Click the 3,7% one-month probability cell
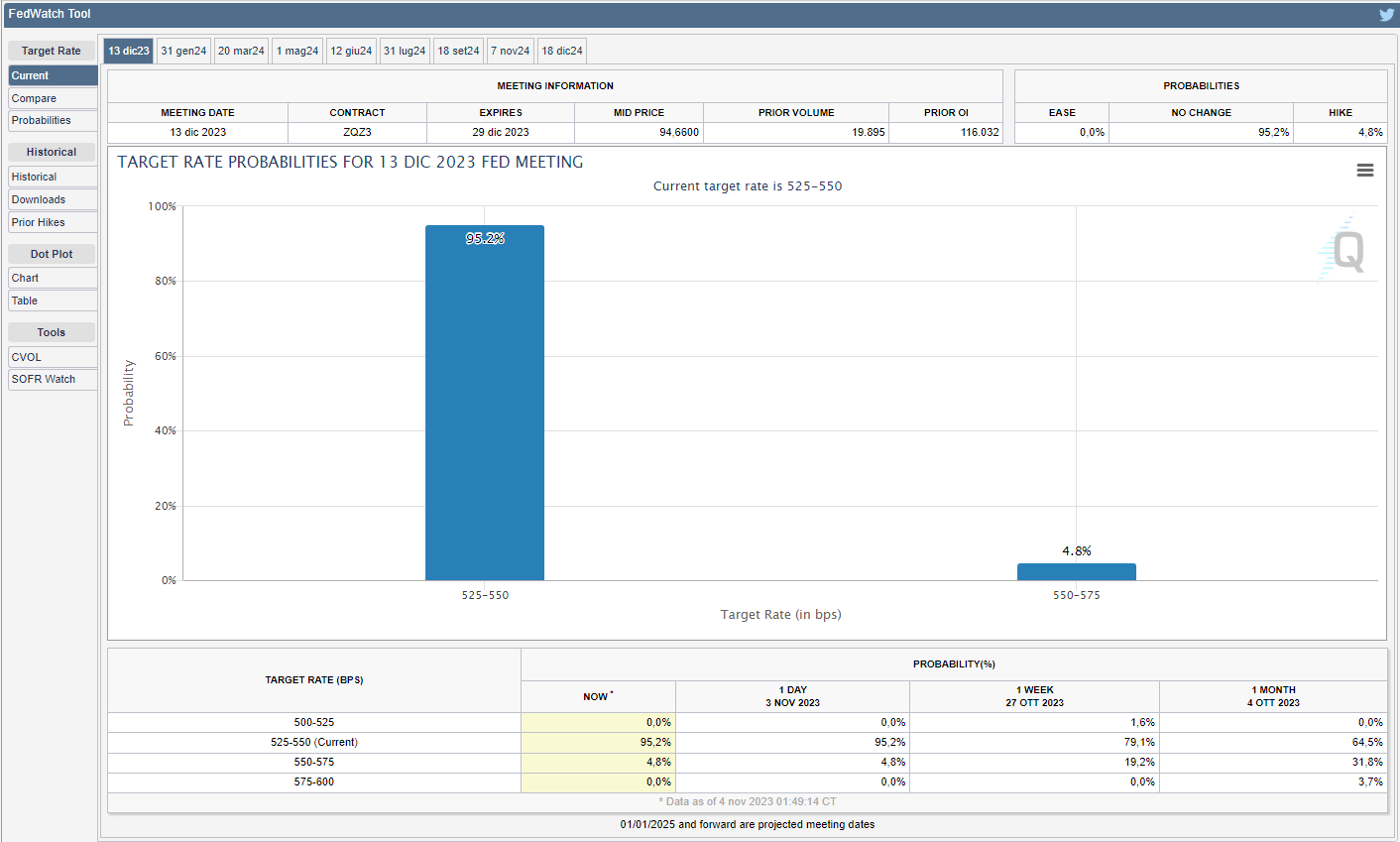The image size is (1400, 842). (1273, 782)
